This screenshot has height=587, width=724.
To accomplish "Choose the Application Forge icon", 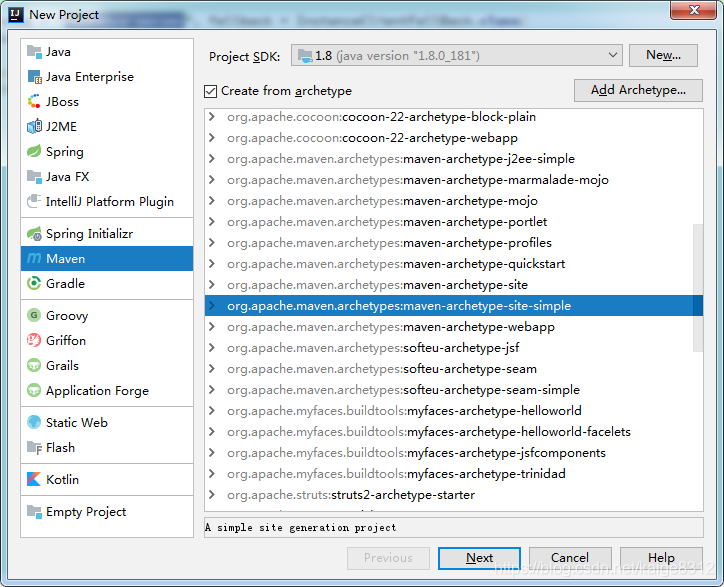I will click(x=34, y=390).
